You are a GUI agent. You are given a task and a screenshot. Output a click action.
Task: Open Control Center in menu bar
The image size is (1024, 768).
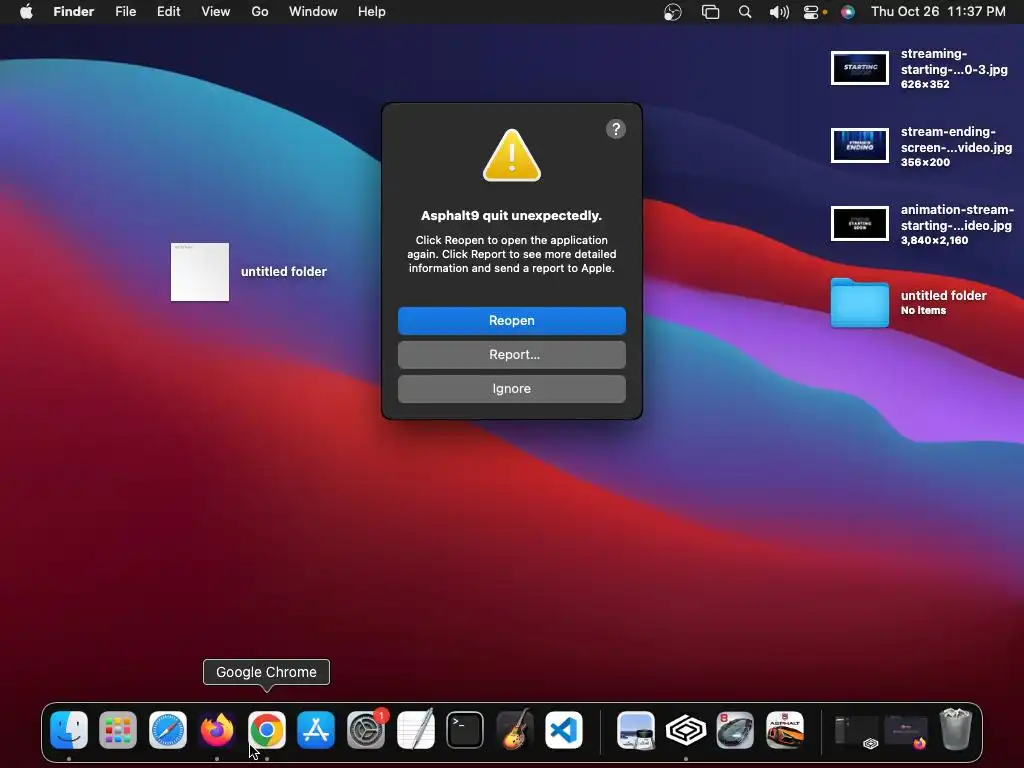(x=811, y=12)
